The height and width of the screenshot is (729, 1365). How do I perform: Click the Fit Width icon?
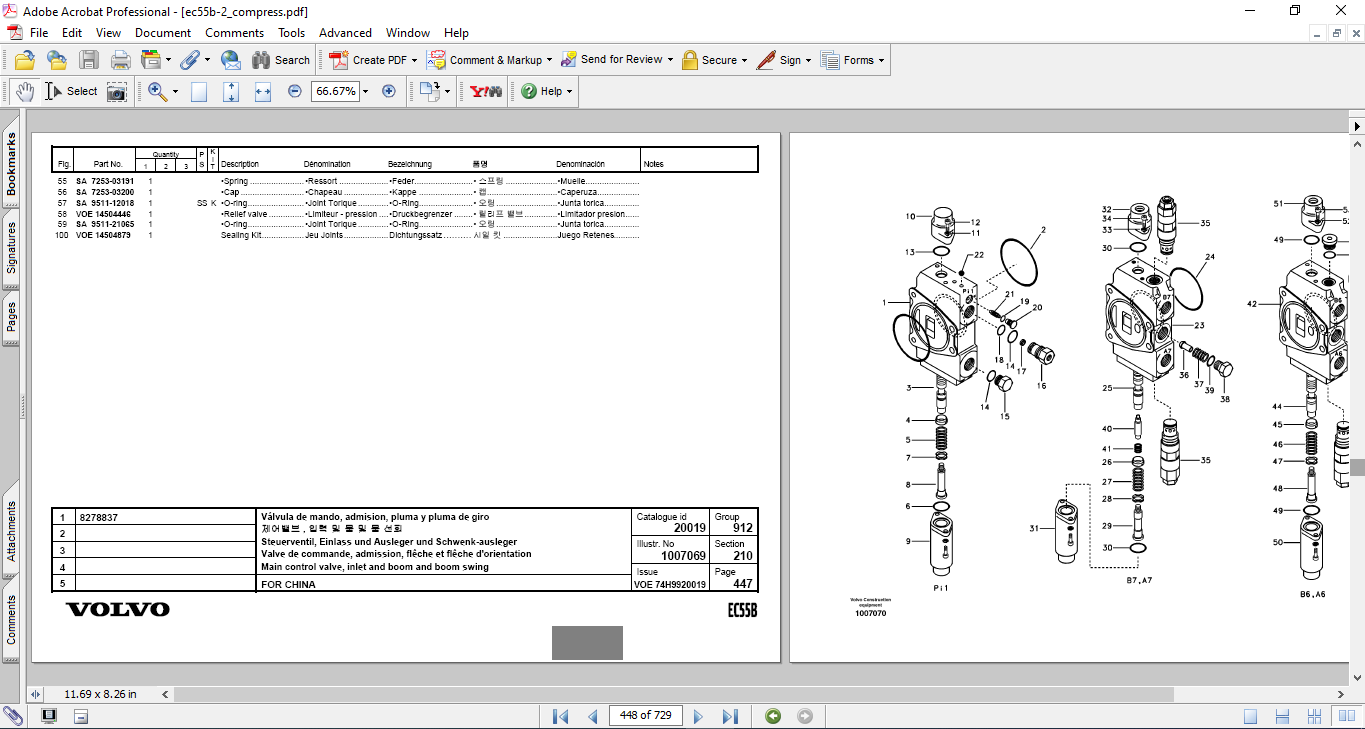(x=263, y=91)
